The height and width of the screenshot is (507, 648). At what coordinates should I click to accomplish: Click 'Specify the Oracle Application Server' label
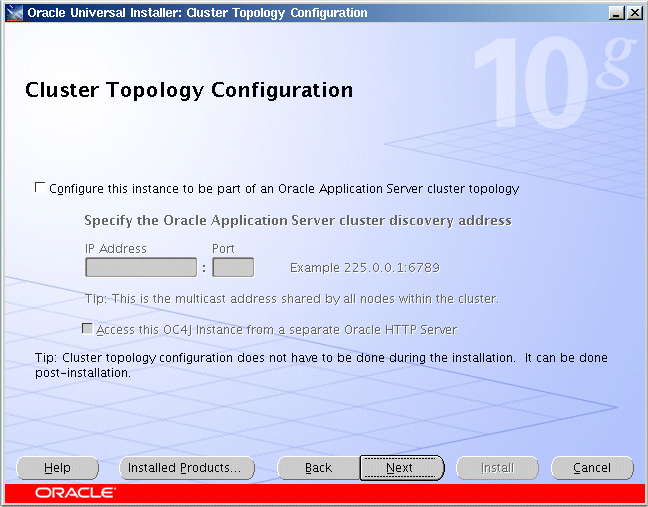[x=298, y=221]
